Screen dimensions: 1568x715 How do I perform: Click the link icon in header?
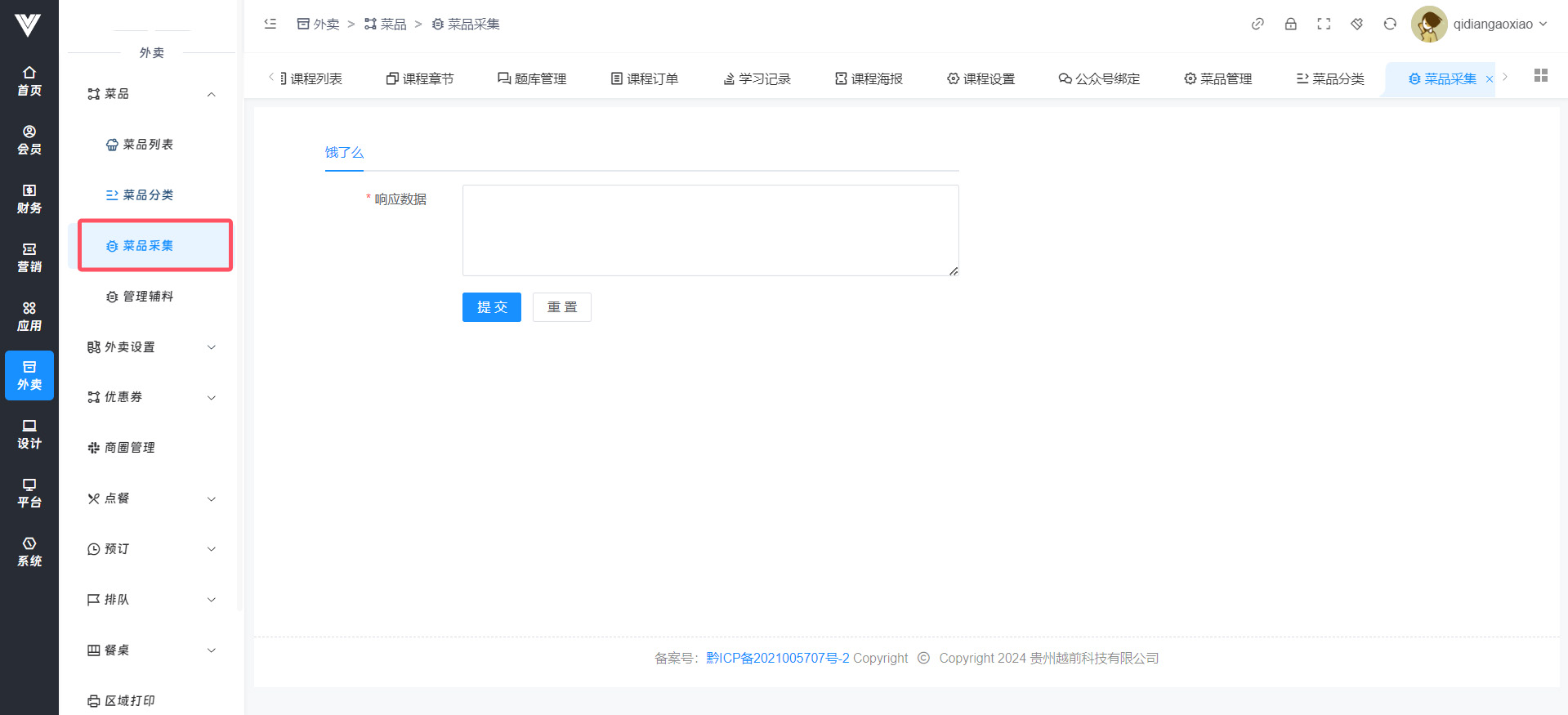pos(1258,24)
